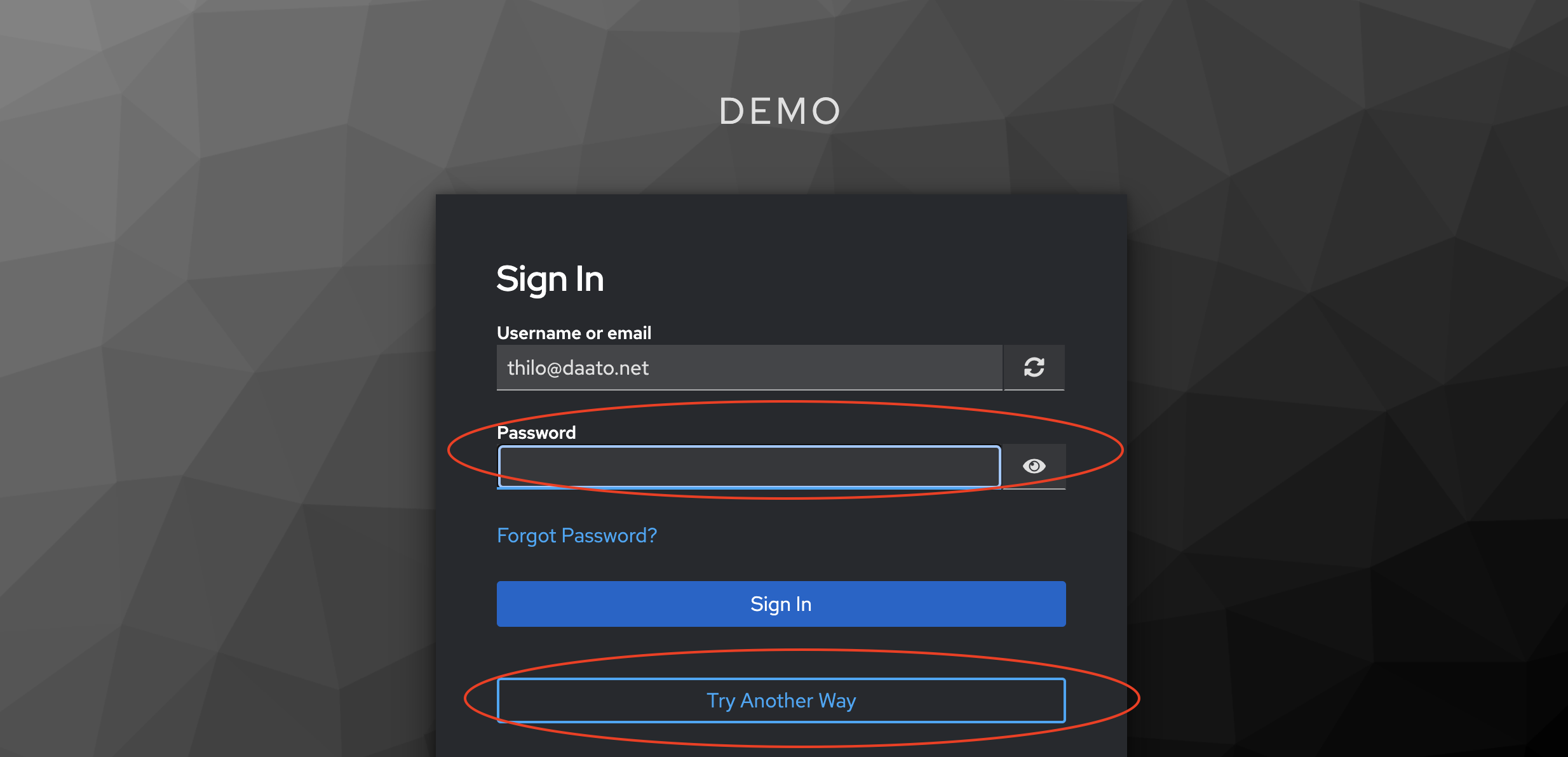Click the DEMO logo text
The width and height of the screenshot is (1568, 757).
click(780, 111)
